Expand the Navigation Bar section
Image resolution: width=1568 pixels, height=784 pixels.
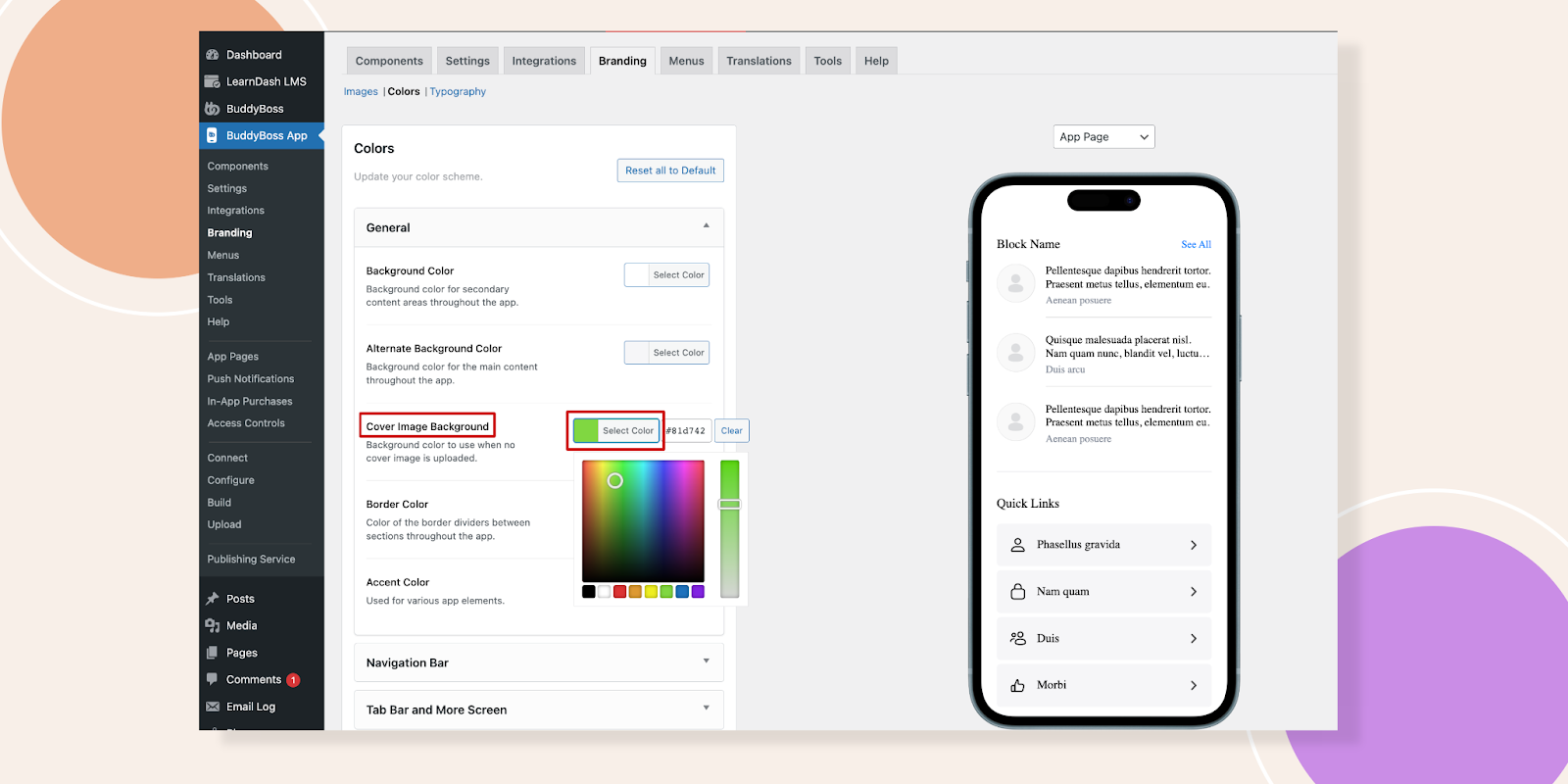706,661
